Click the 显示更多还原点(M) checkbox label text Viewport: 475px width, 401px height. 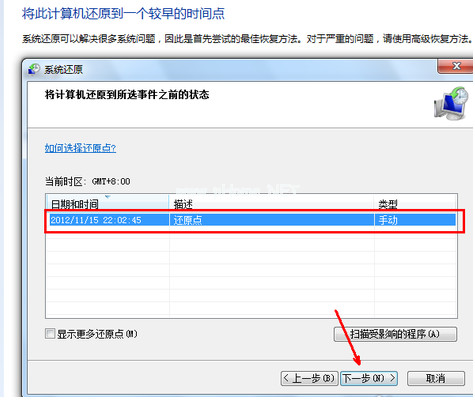pos(97,334)
